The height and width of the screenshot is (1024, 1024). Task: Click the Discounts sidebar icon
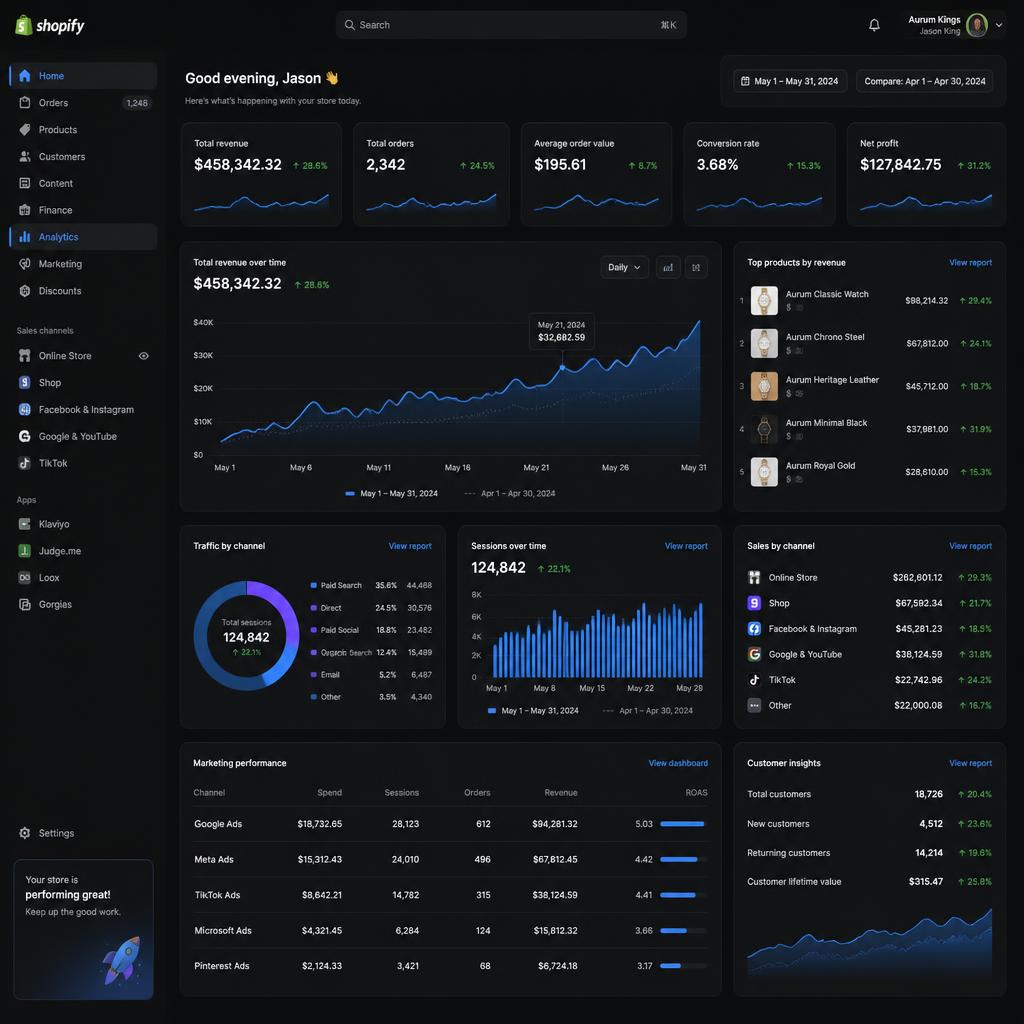25,291
